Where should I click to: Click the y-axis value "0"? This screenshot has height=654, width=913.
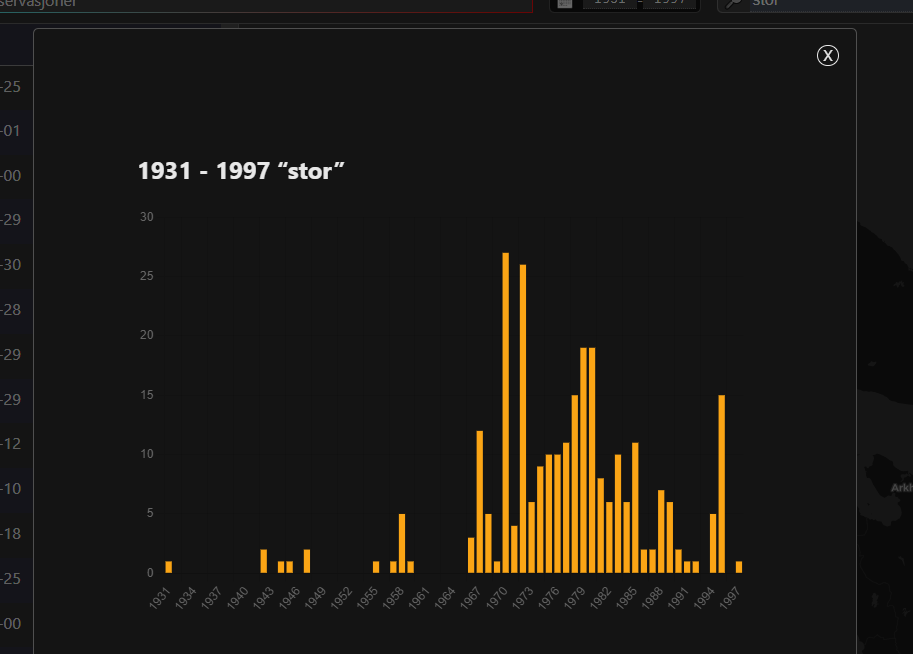150,573
